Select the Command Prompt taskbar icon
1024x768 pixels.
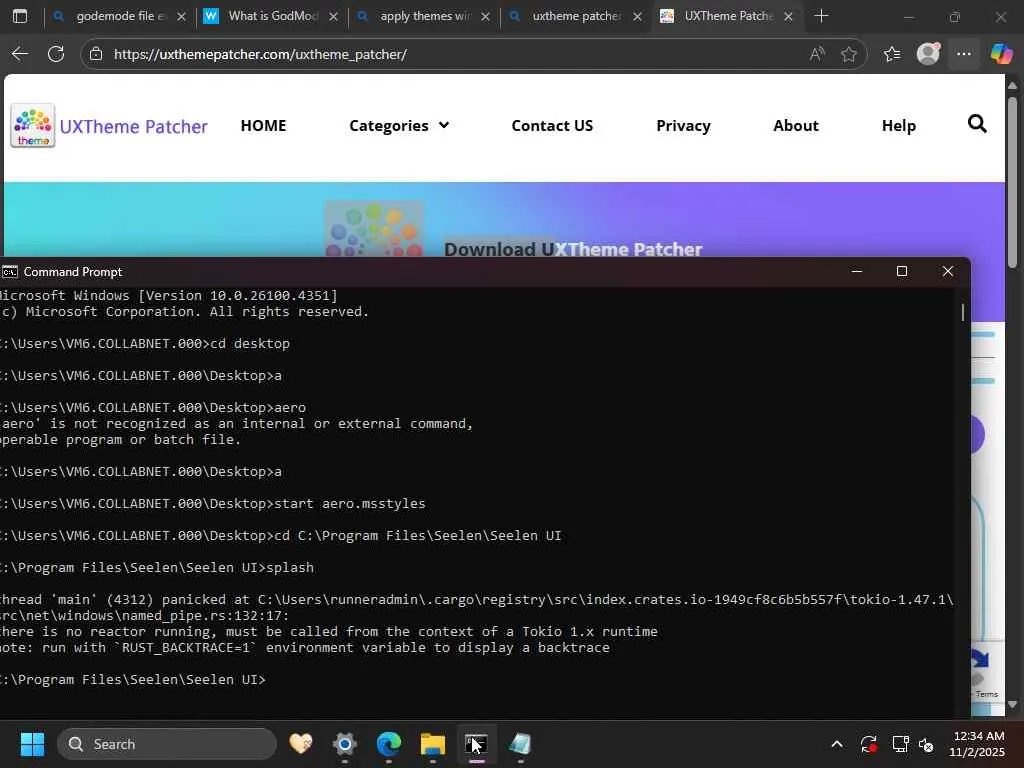point(476,744)
